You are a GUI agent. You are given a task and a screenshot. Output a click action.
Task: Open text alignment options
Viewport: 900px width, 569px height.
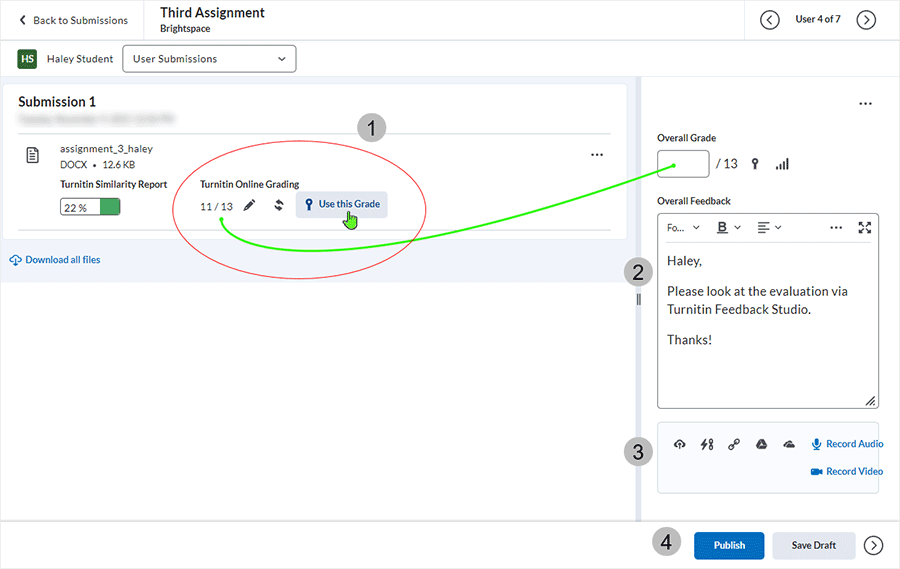point(769,227)
